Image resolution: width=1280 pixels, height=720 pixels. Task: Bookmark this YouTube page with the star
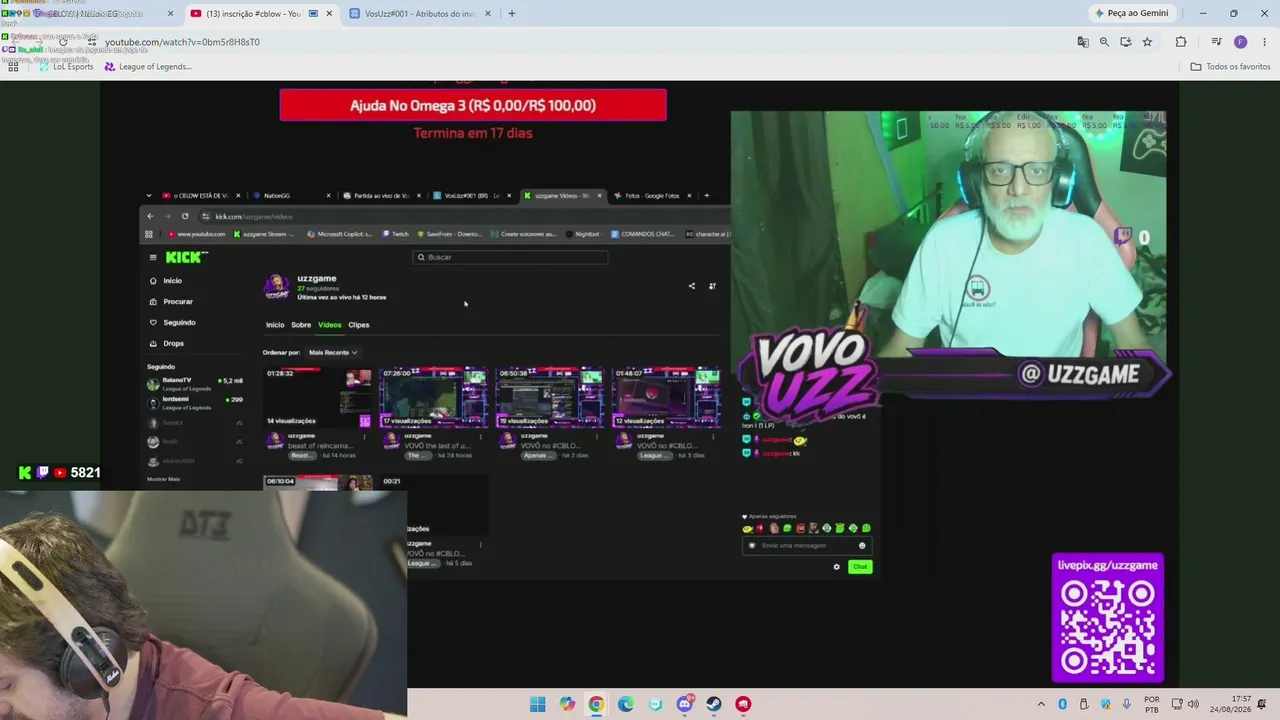(1147, 42)
